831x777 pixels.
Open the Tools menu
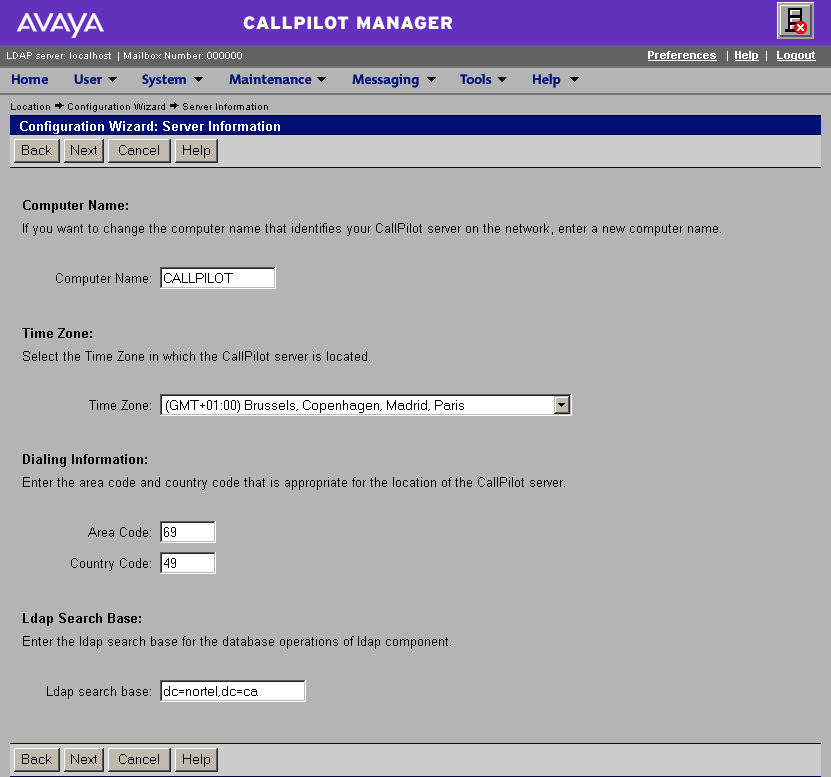tap(475, 80)
